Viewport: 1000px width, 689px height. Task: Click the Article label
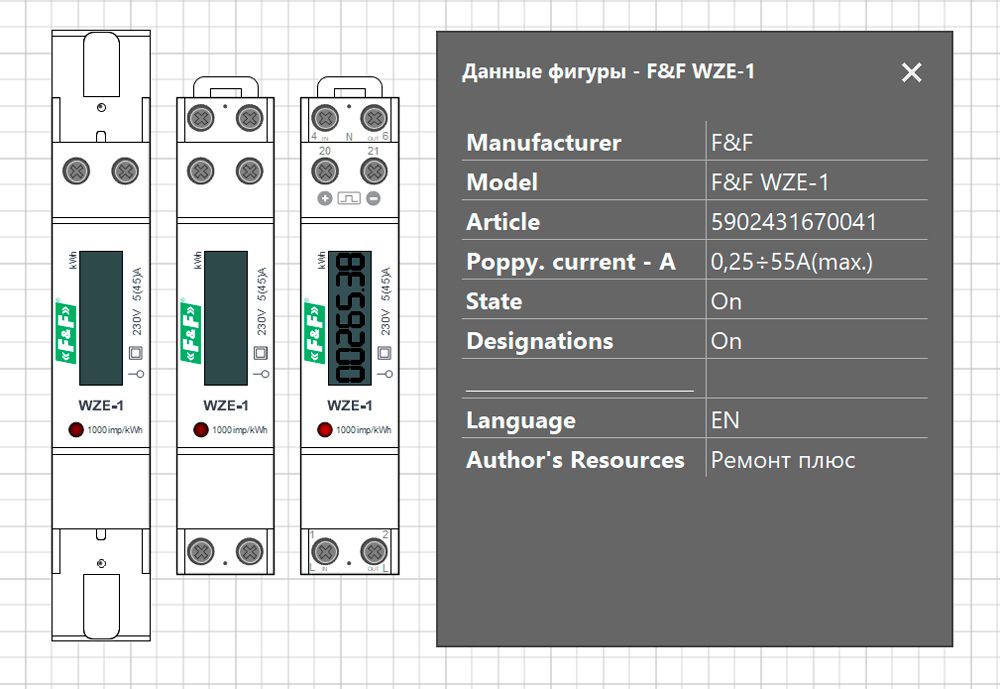(x=503, y=222)
